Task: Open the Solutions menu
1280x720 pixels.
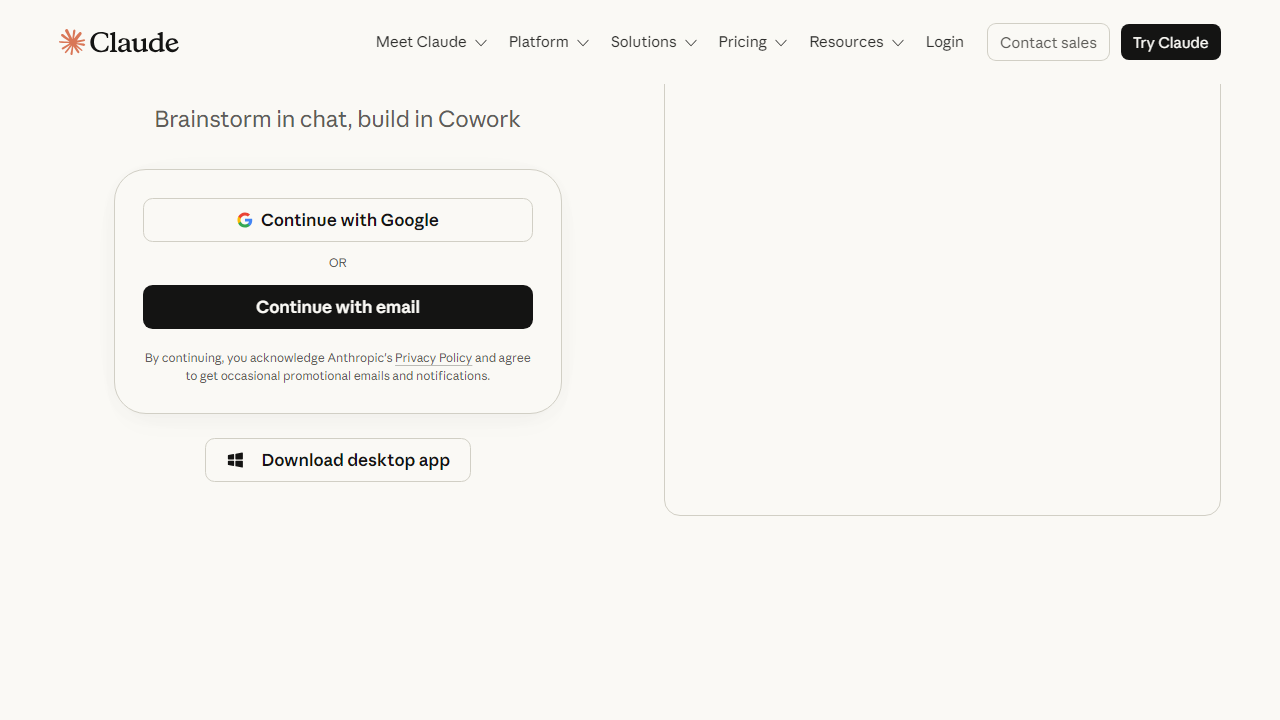Action: 654,42
